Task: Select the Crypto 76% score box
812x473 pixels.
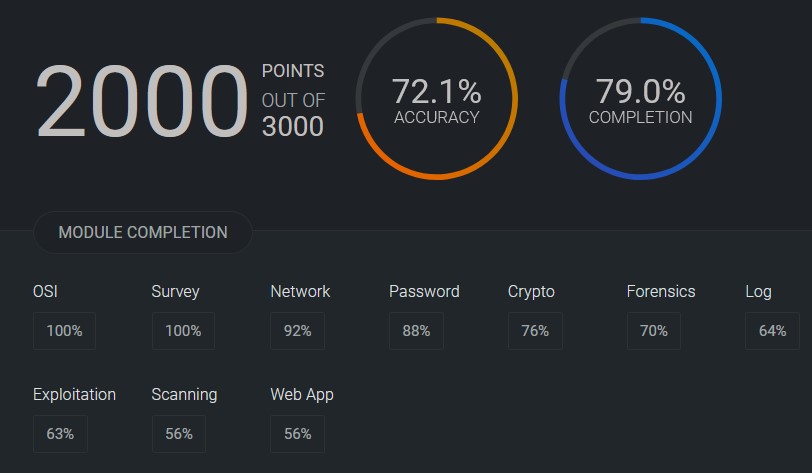Action: (x=535, y=331)
